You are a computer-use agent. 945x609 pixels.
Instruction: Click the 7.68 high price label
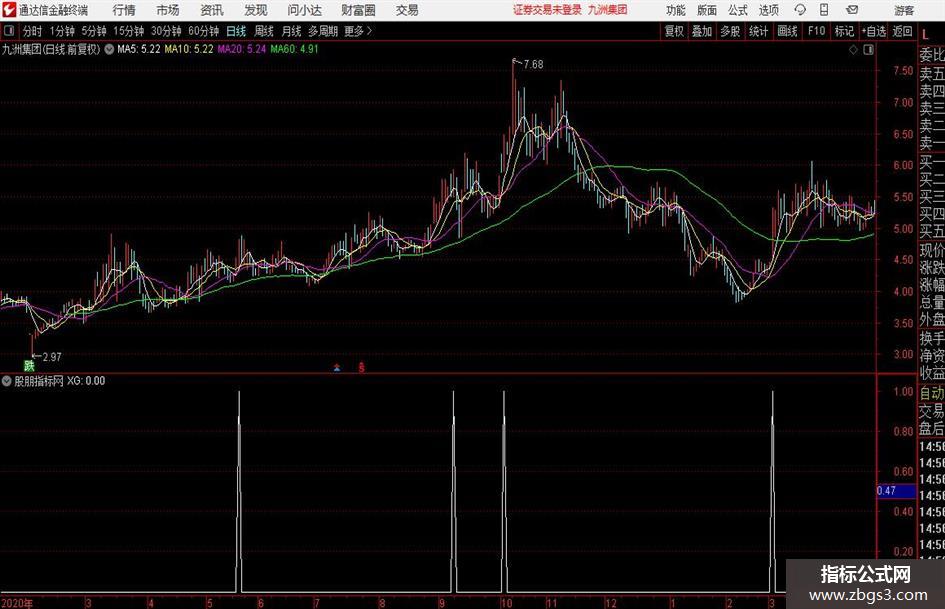tap(533, 65)
